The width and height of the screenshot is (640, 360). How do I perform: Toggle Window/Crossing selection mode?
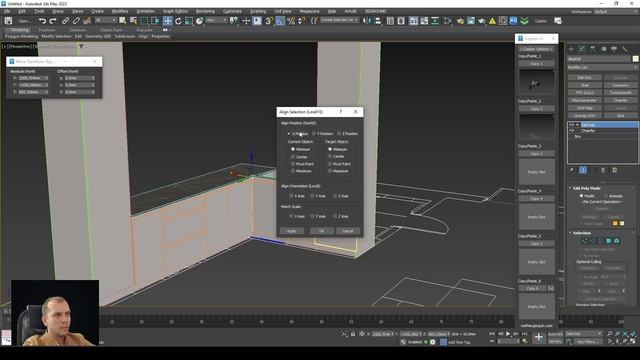[155, 20]
